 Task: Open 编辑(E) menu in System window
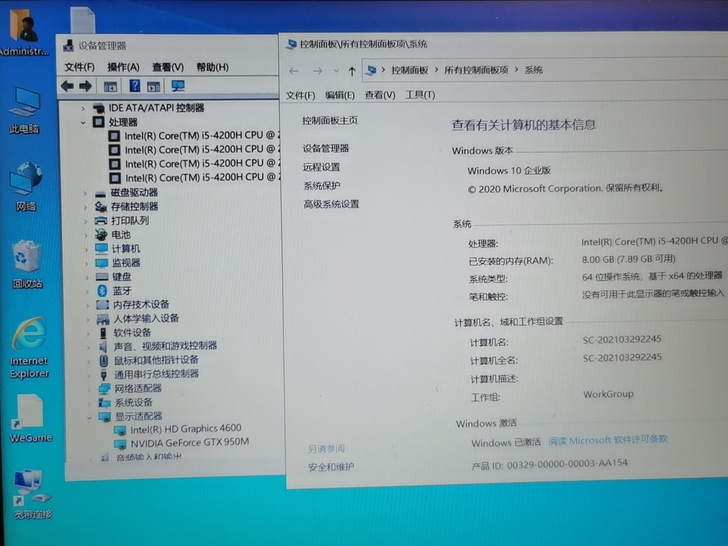(340, 95)
